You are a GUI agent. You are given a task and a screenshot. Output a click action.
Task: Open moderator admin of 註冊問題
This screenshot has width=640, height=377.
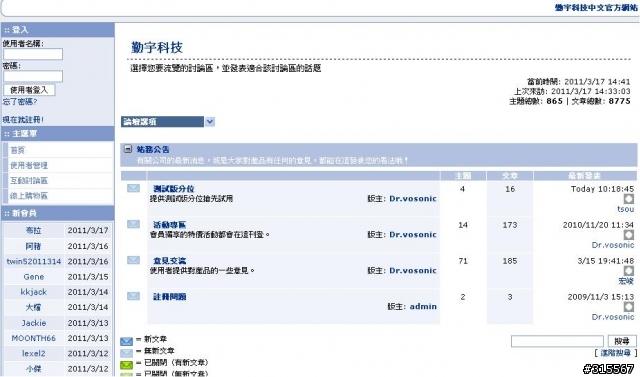click(423, 306)
